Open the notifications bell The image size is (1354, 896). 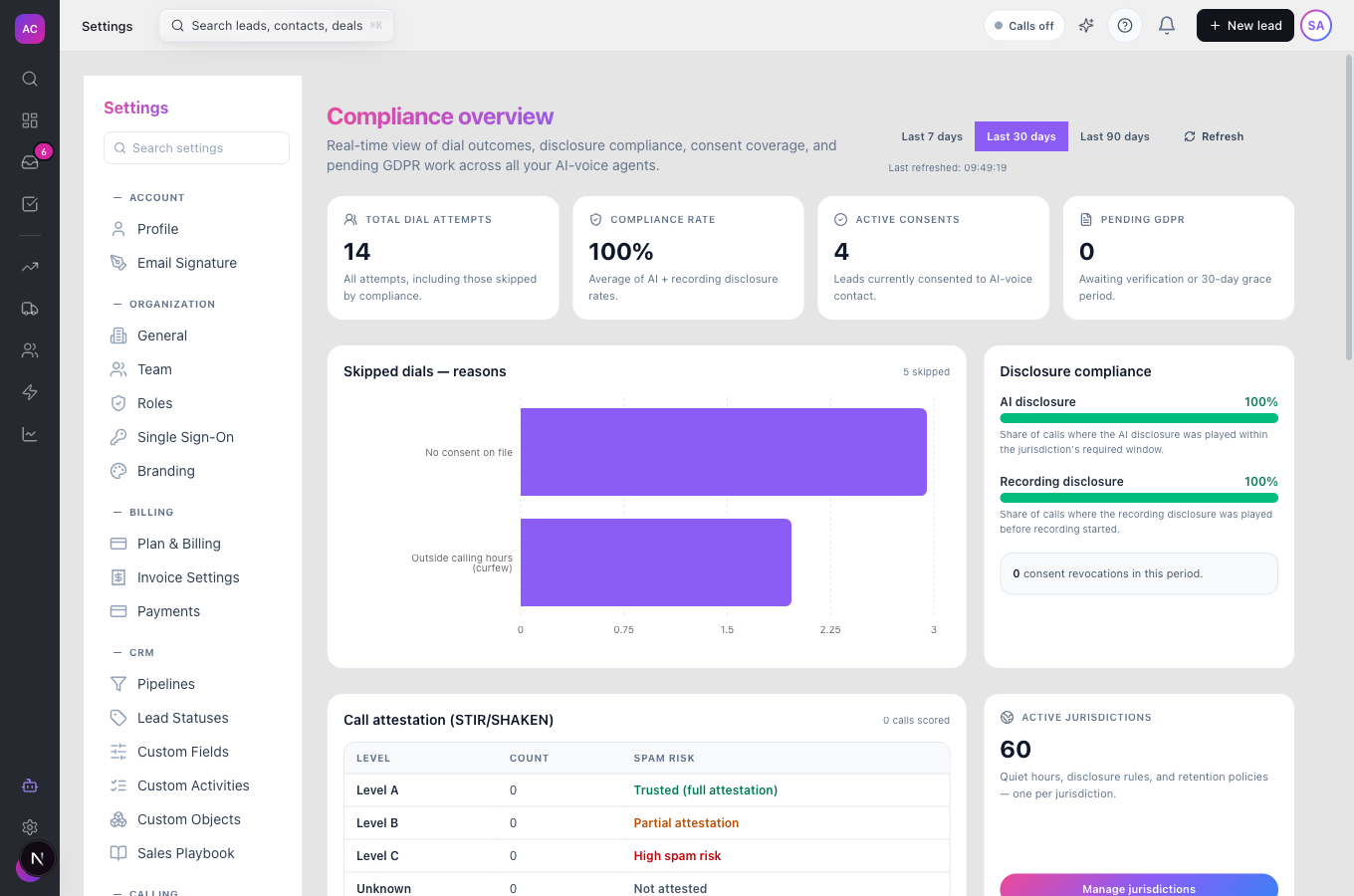pos(1167,26)
